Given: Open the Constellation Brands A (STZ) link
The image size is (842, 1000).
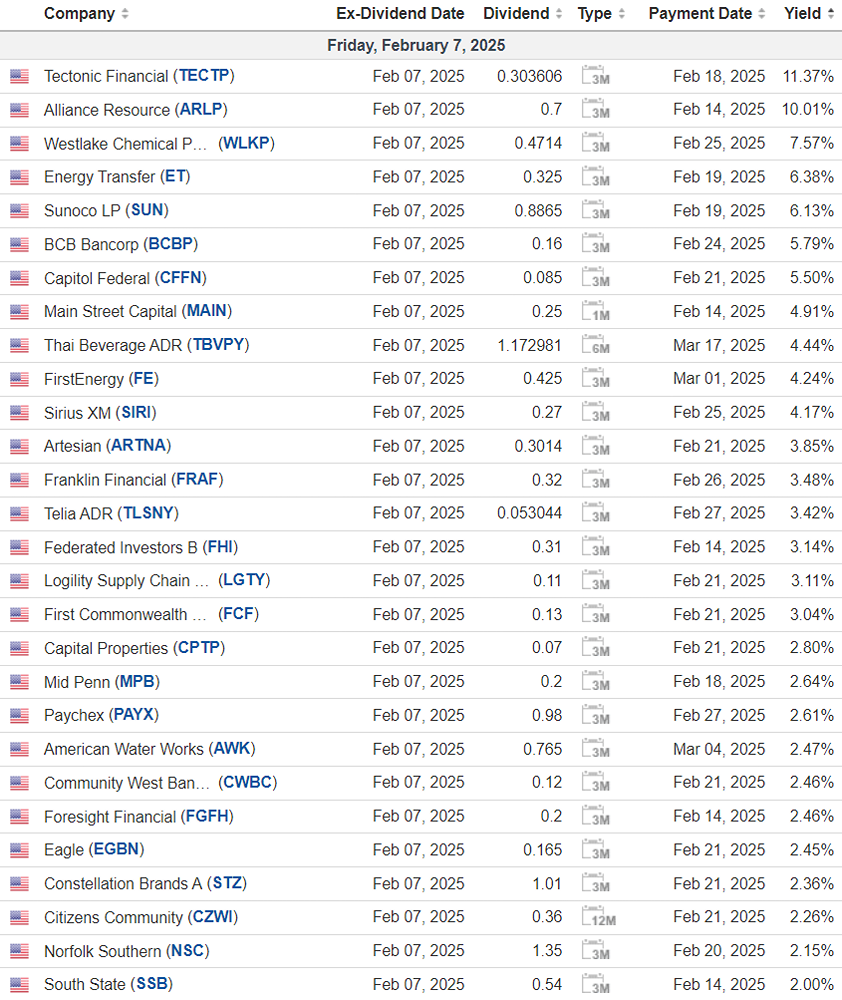Looking at the screenshot, I should pos(145,884).
